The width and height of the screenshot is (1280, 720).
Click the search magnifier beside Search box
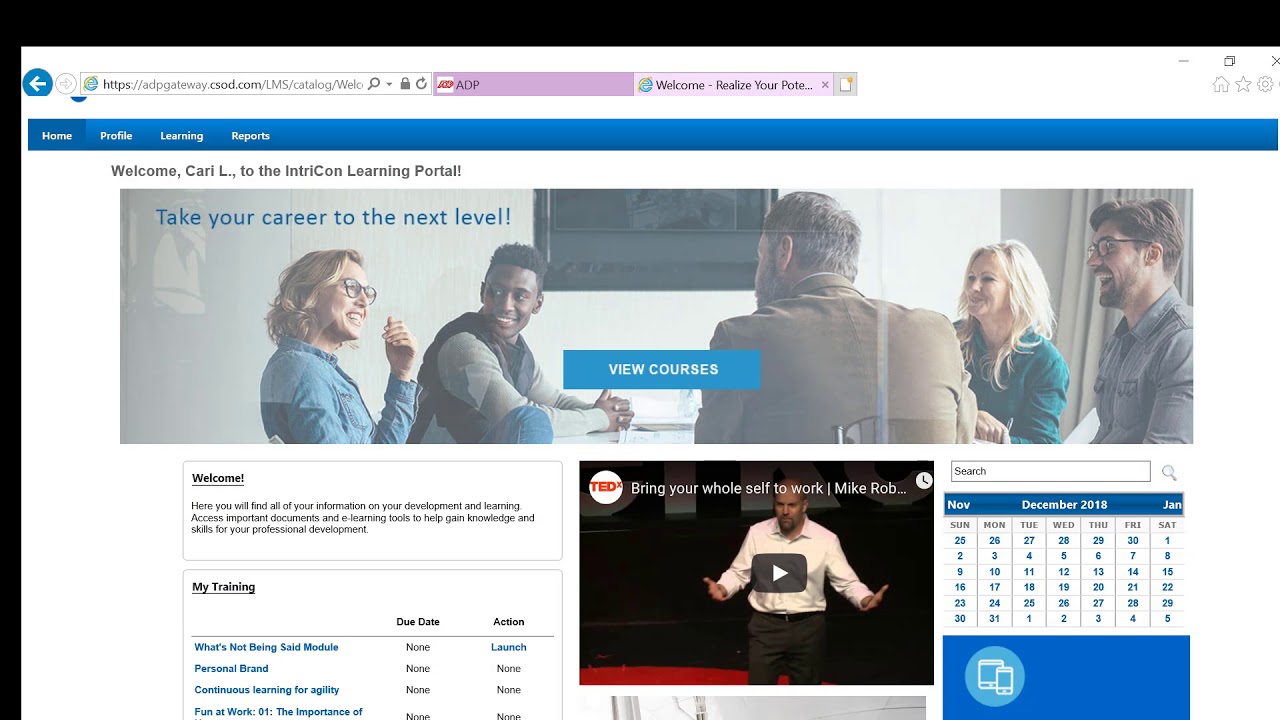[1169, 472]
